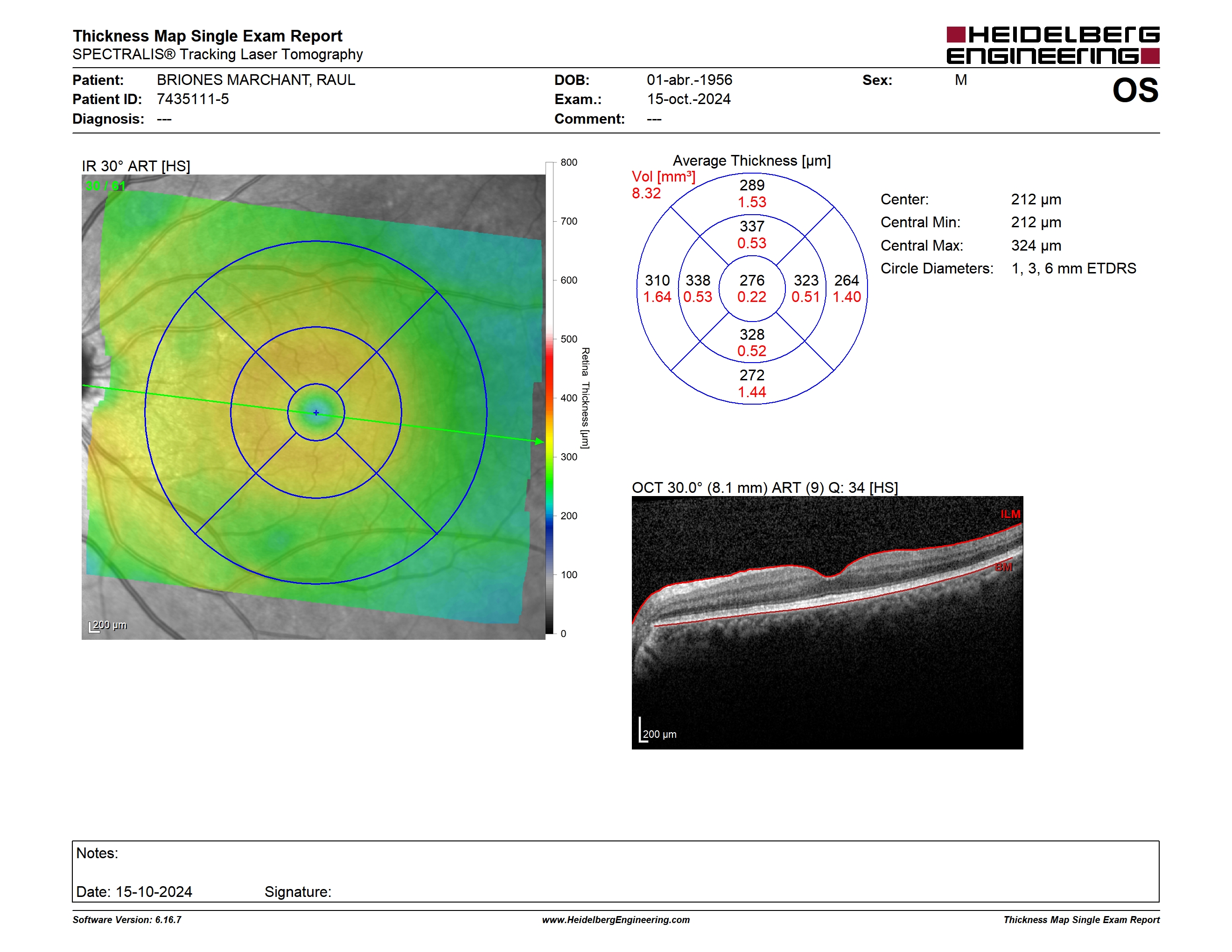
Task: Click the exam date 15-oct.-2024
Action: coord(688,99)
